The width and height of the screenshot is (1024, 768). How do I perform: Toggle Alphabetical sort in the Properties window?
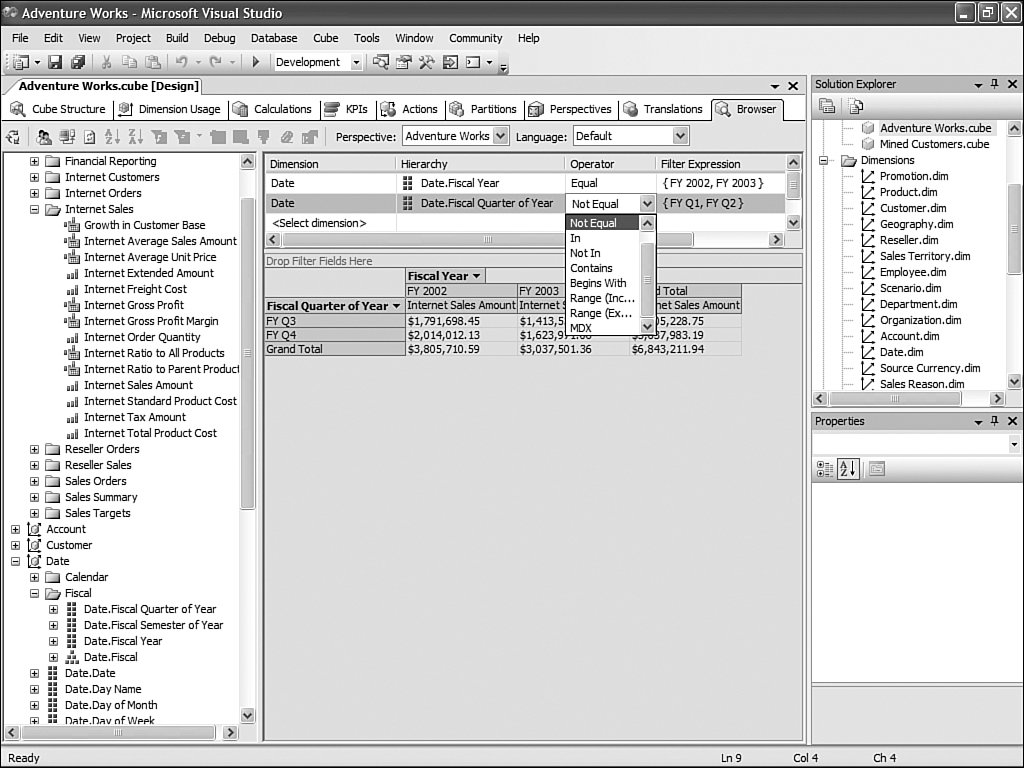(x=848, y=469)
